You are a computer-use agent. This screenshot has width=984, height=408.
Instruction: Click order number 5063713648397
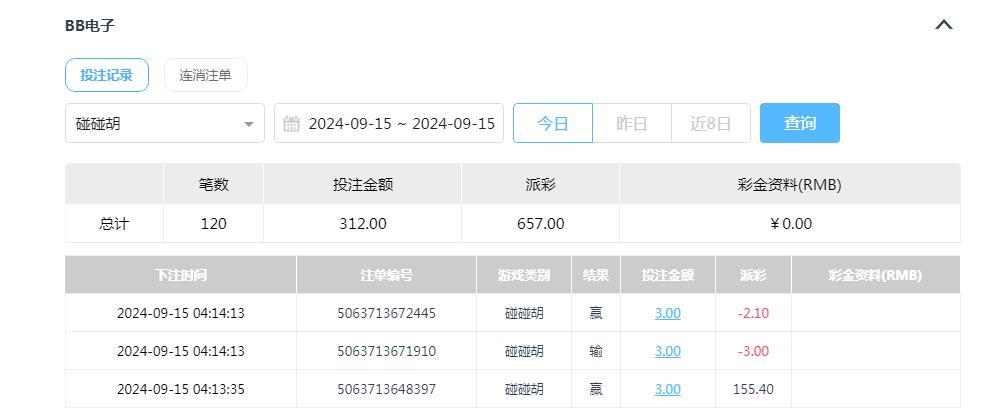386,389
